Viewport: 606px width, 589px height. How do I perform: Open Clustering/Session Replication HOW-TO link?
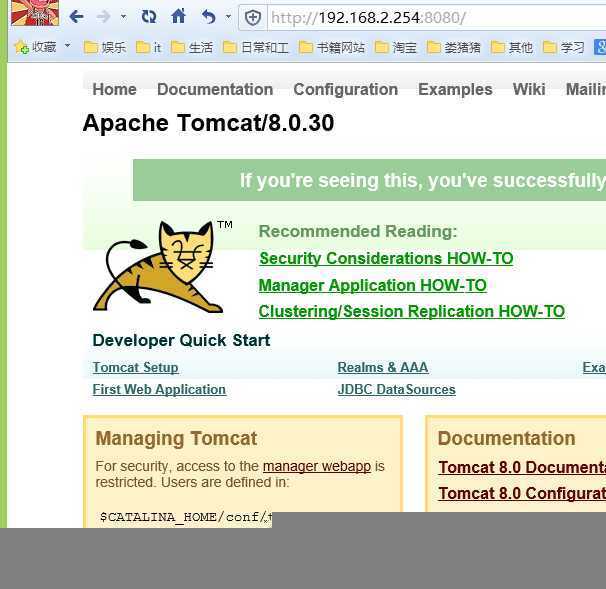[412, 312]
